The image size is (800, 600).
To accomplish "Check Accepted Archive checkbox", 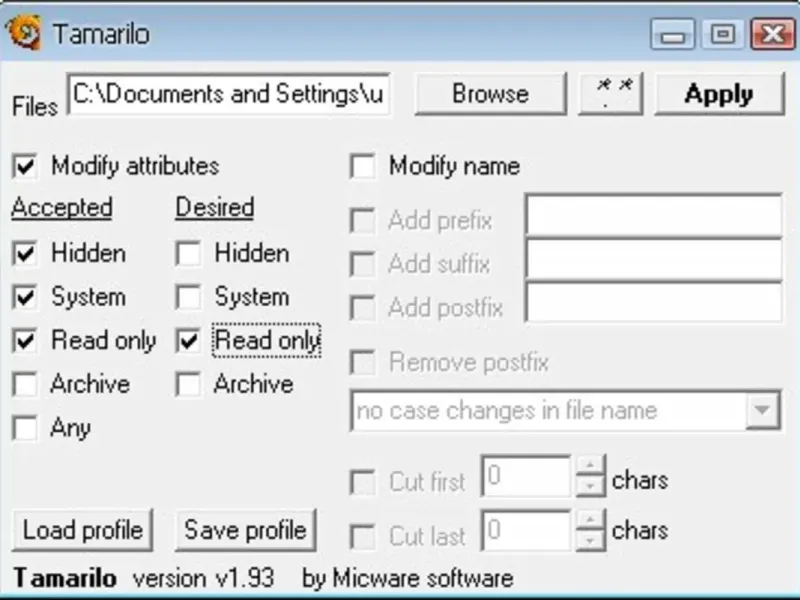I will click(x=25, y=384).
